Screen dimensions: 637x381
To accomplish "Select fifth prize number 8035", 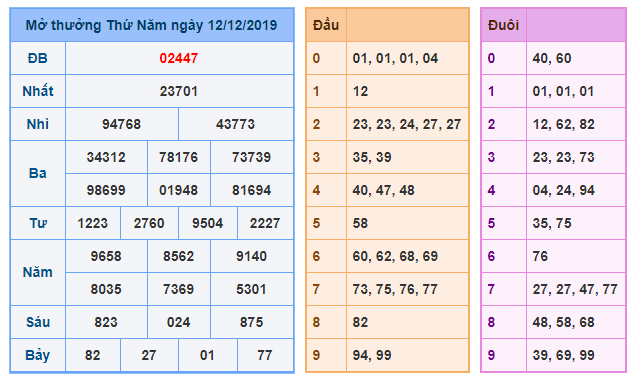I will click(x=106, y=289).
